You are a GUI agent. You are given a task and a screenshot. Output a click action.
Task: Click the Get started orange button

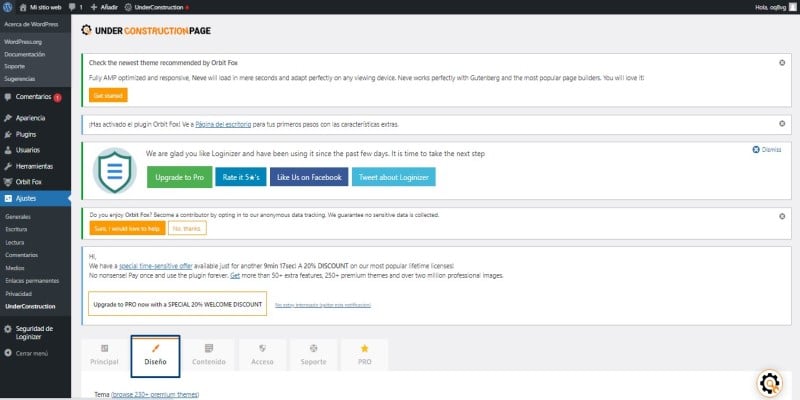108,95
